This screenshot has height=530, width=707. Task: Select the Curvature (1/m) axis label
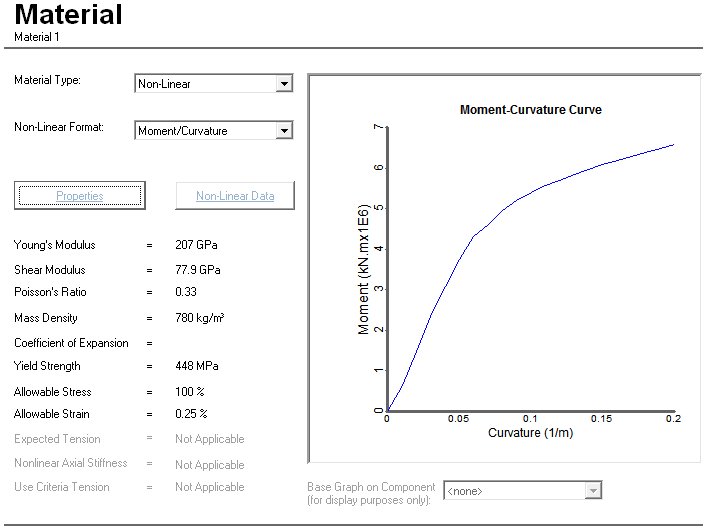[530, 433]
